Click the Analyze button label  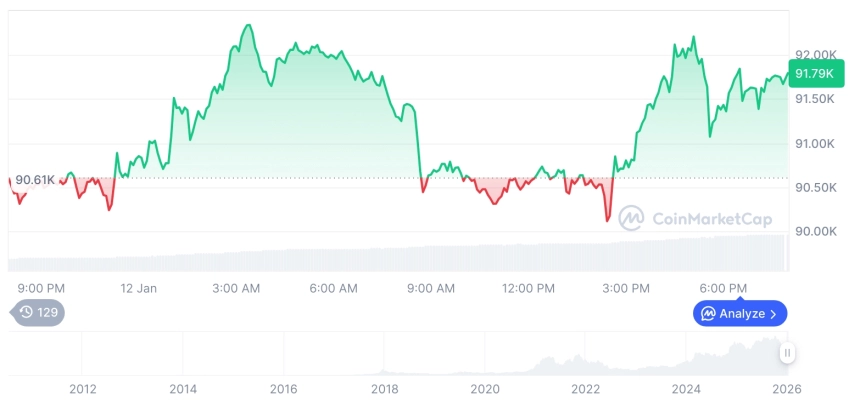(741, 314)
